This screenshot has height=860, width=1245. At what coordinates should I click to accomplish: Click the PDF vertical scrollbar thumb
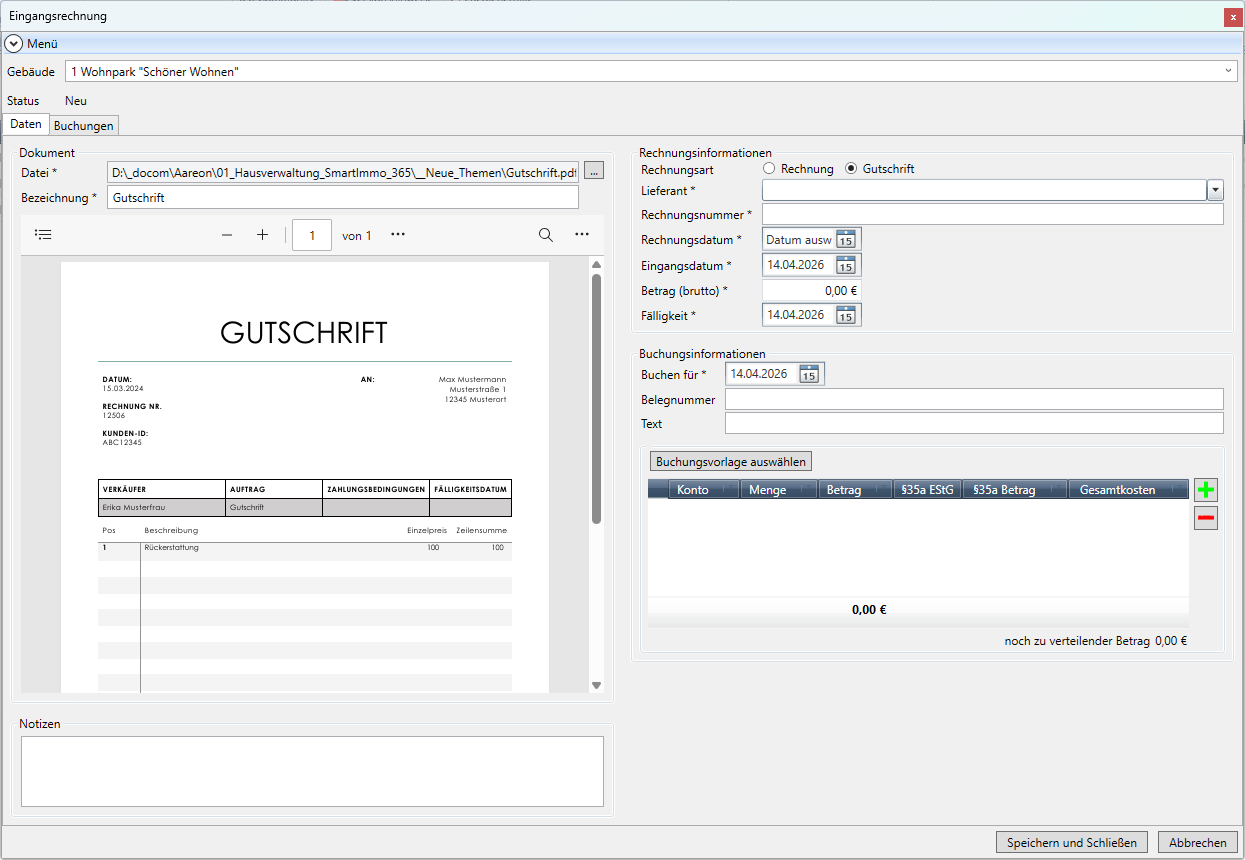[x=597, y=398]
